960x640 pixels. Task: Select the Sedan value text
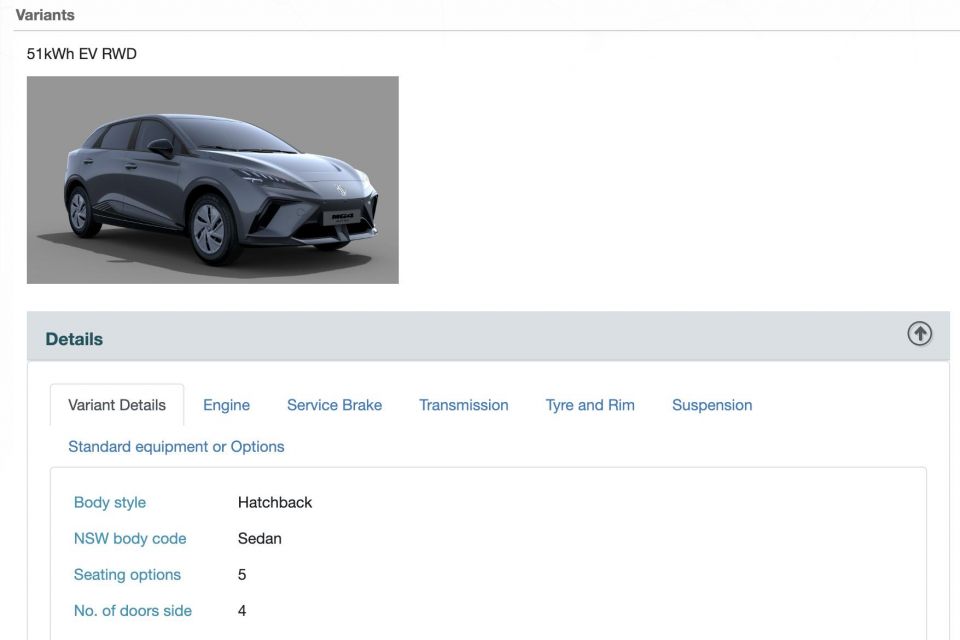[x=260, y=538]
